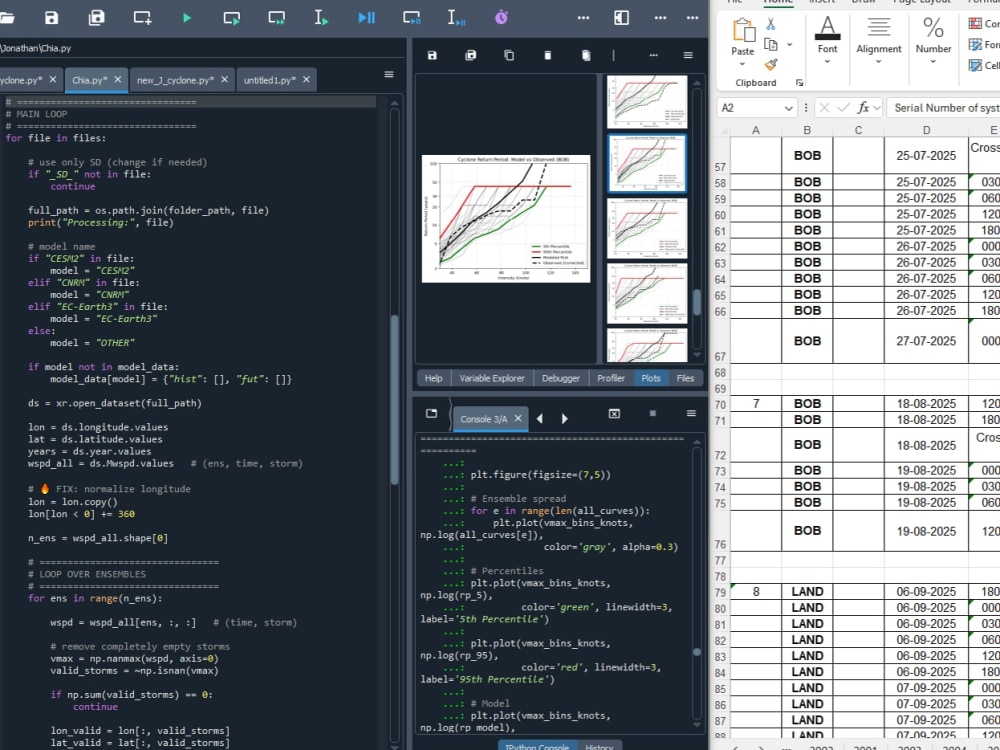This screenshot has width=1000, height=750.
Task: Click the purple profiler stopwatch icon
Action: (501, 18)
